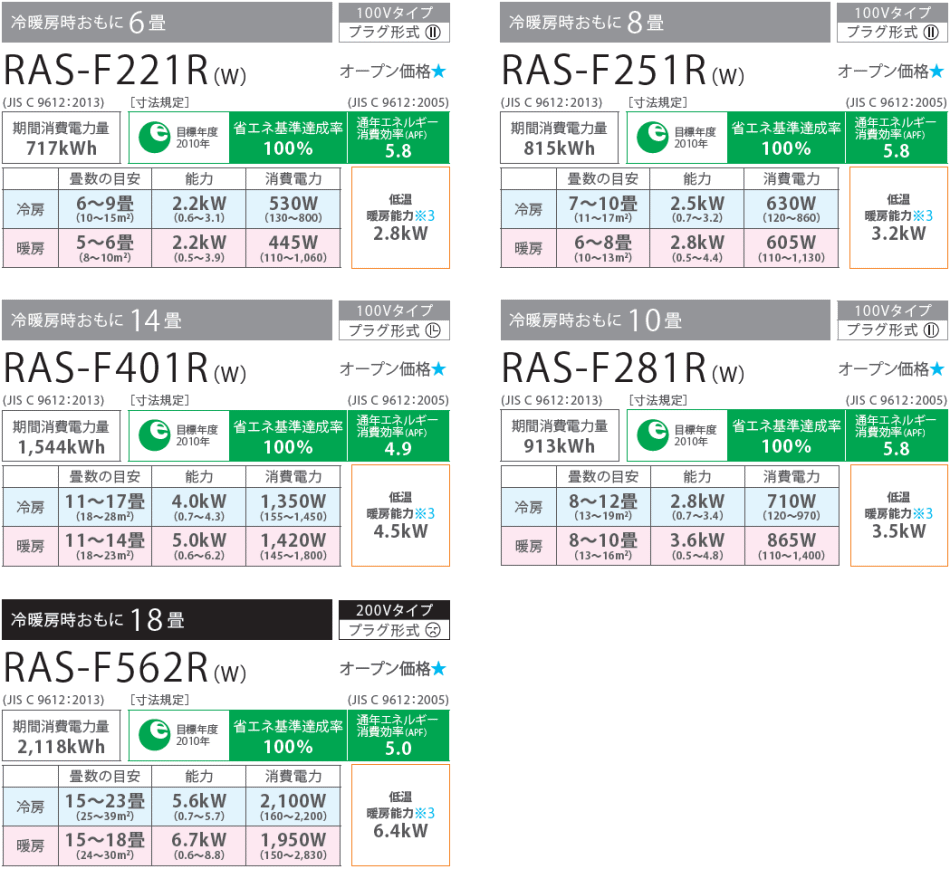This screenshot has width=950, height=869.
Task: Click the blue star beside RAS-F401R's オープン価格
Action: 439,369
